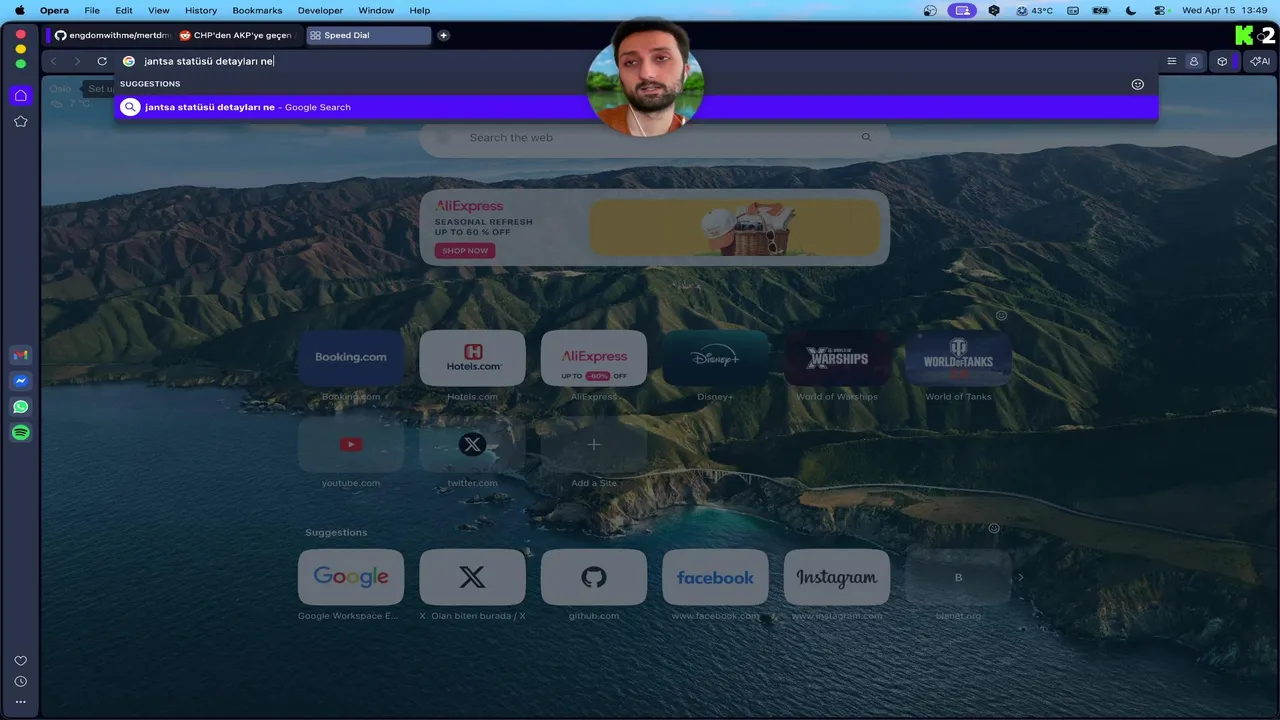Open macOS Control Center icon
Viewport: 1280px width, 720px height.
pos(1161,10)
